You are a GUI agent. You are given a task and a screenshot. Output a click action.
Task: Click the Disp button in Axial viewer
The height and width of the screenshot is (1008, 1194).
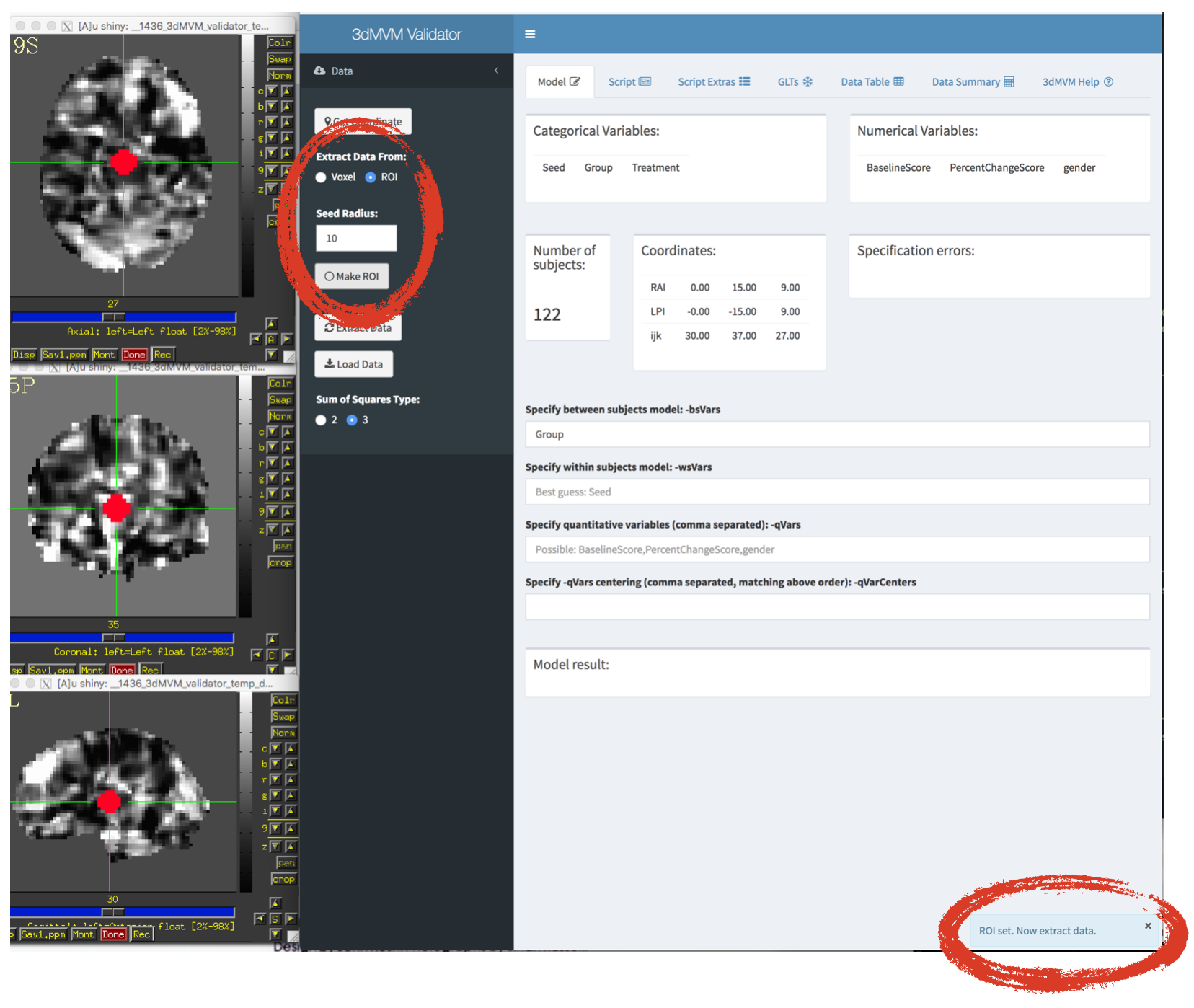(24, 355)
